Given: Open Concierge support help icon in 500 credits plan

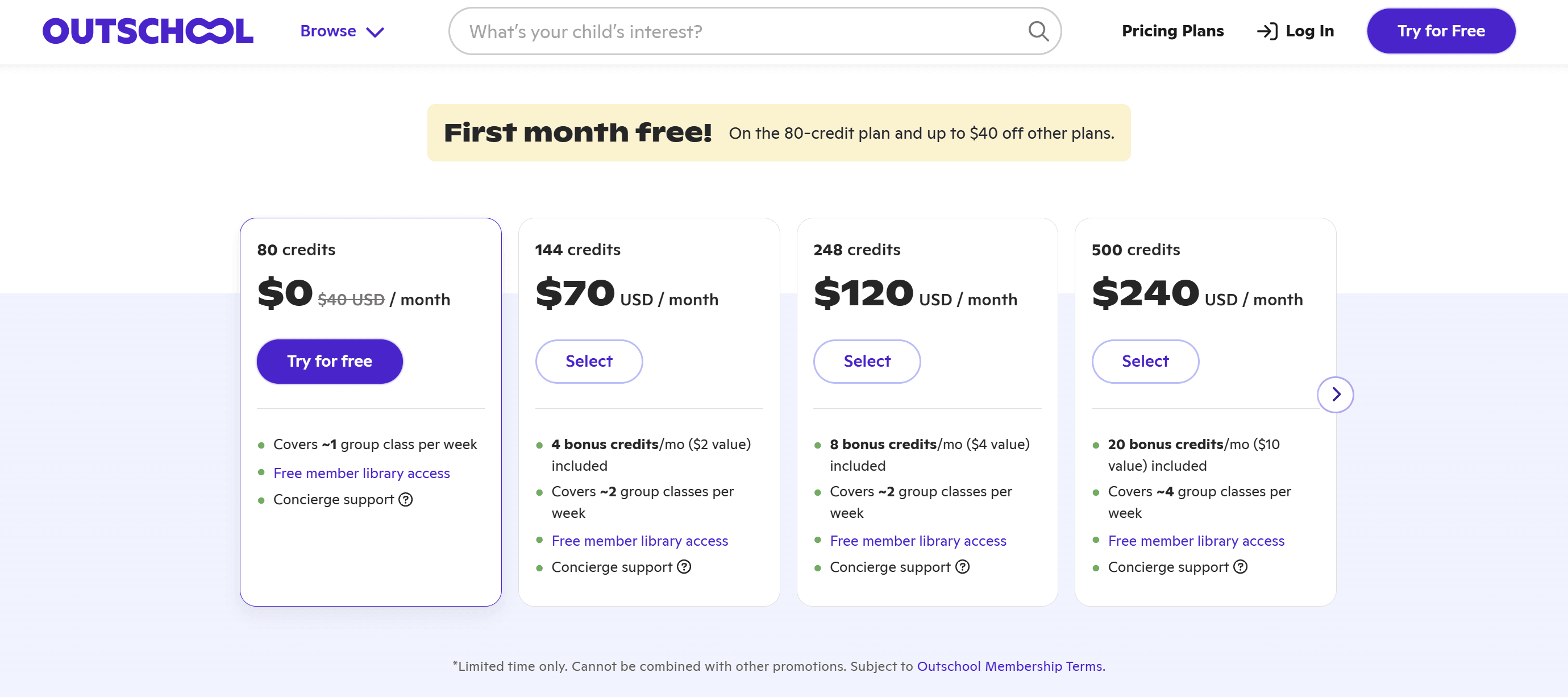Looking at the screenshot, I should pyautogui.click(x=1240, y=567).
